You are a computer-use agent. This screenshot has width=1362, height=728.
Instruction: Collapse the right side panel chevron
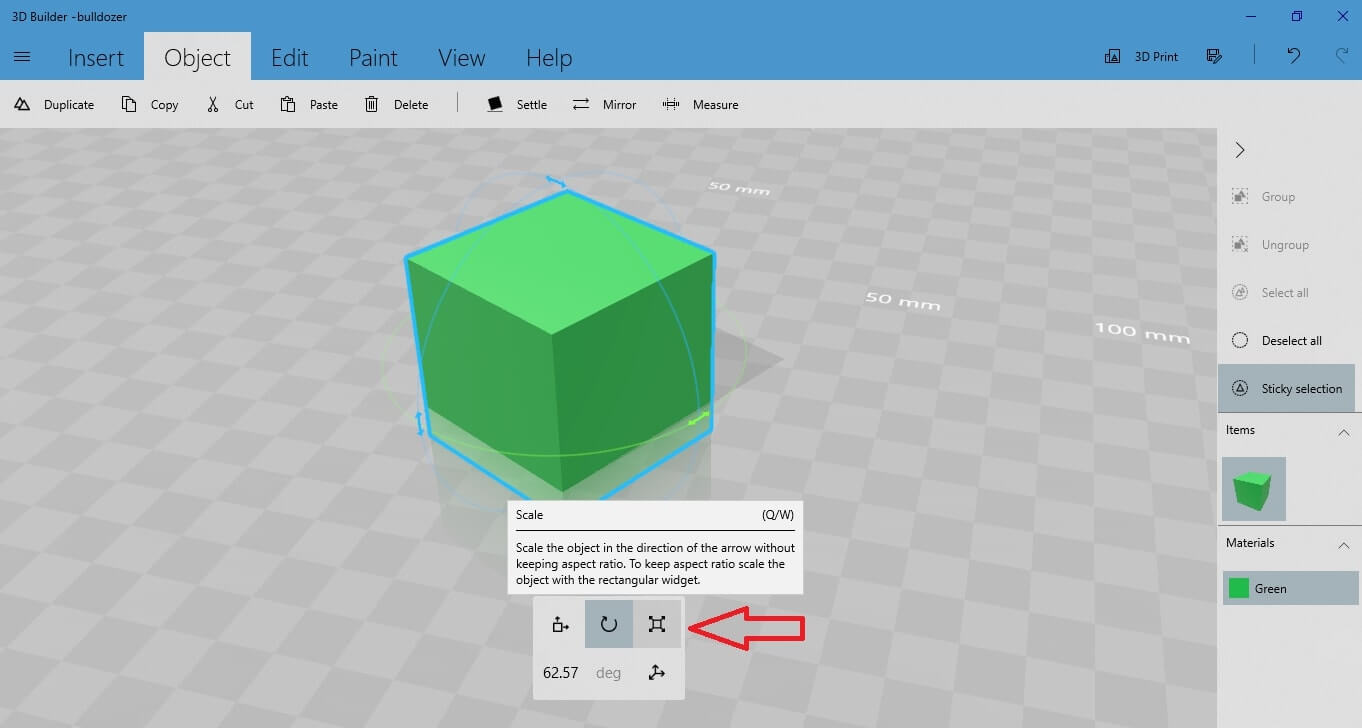pyautogui.click(x=1240, y=150)
